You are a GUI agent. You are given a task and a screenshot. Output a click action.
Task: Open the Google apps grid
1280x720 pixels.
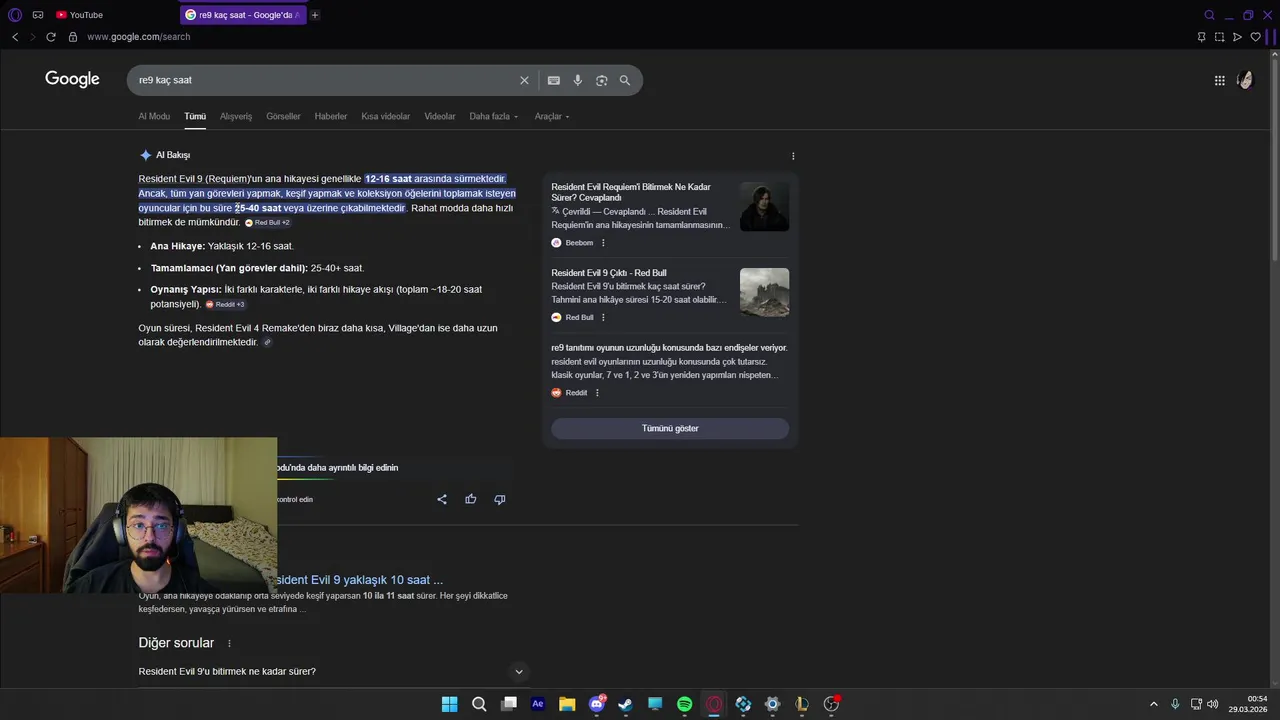(x=1220, y=80)
